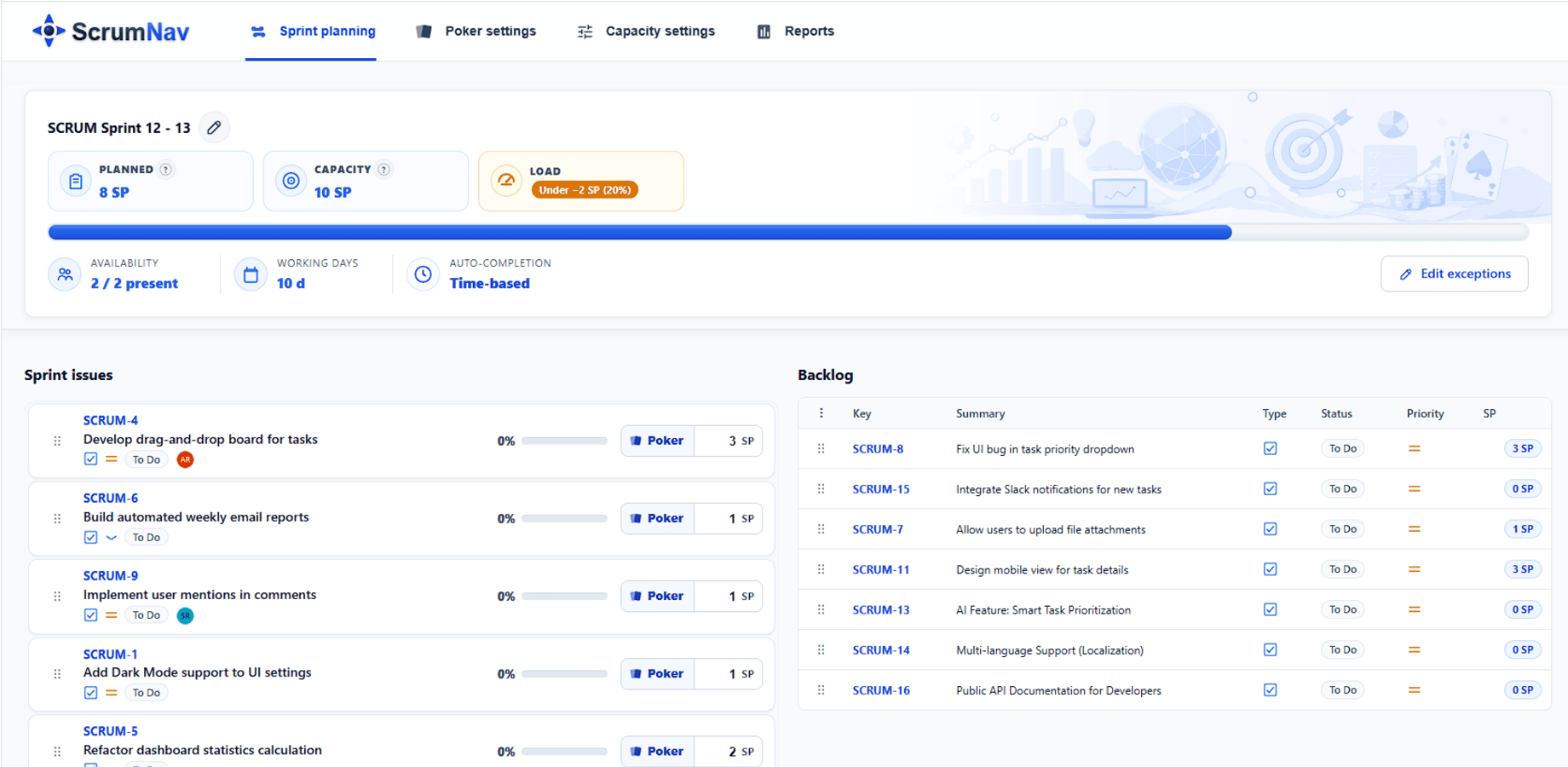Click the Edit exceptions button
The image size is (1568, 767).
tap(1454, 274)
